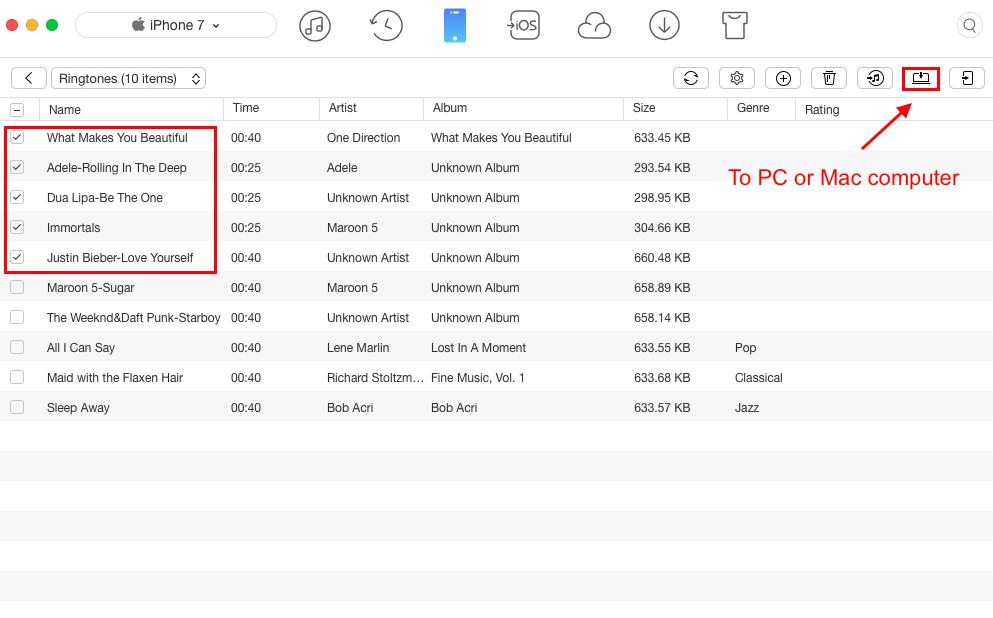Open the iCloud content icon
The image size is (993, 618).
pyautogui.click(x=594, y=27)
